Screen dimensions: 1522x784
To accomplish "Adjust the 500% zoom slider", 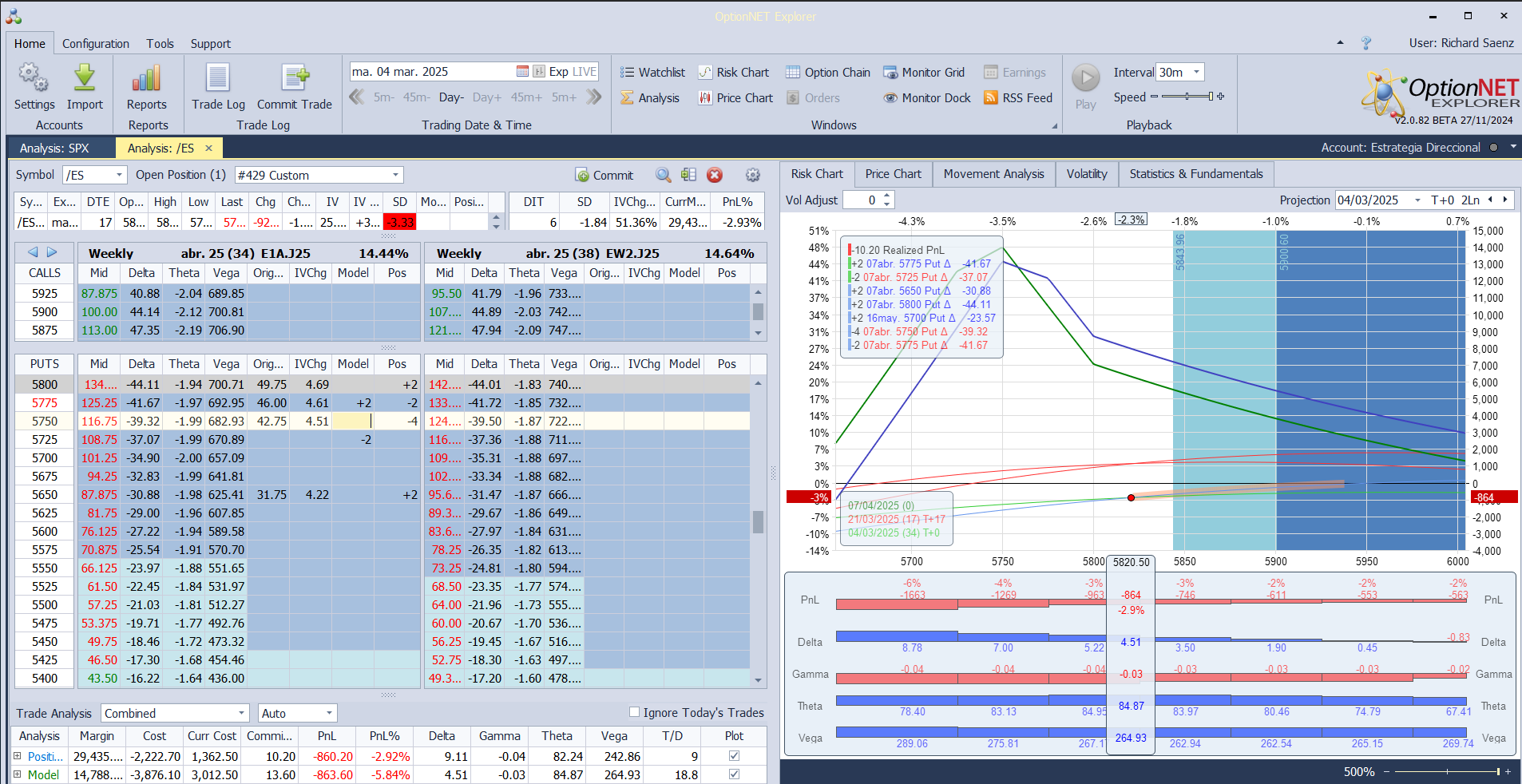I will click(1447, 771).
